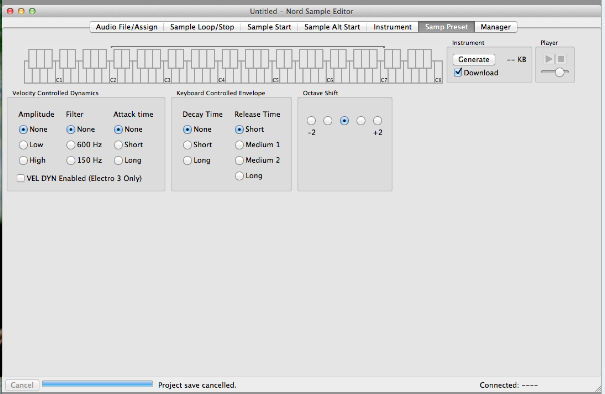Select Amplitude None radio button
Image resolution: width=605 pixels, height=394 pixels.
(23, 129)
